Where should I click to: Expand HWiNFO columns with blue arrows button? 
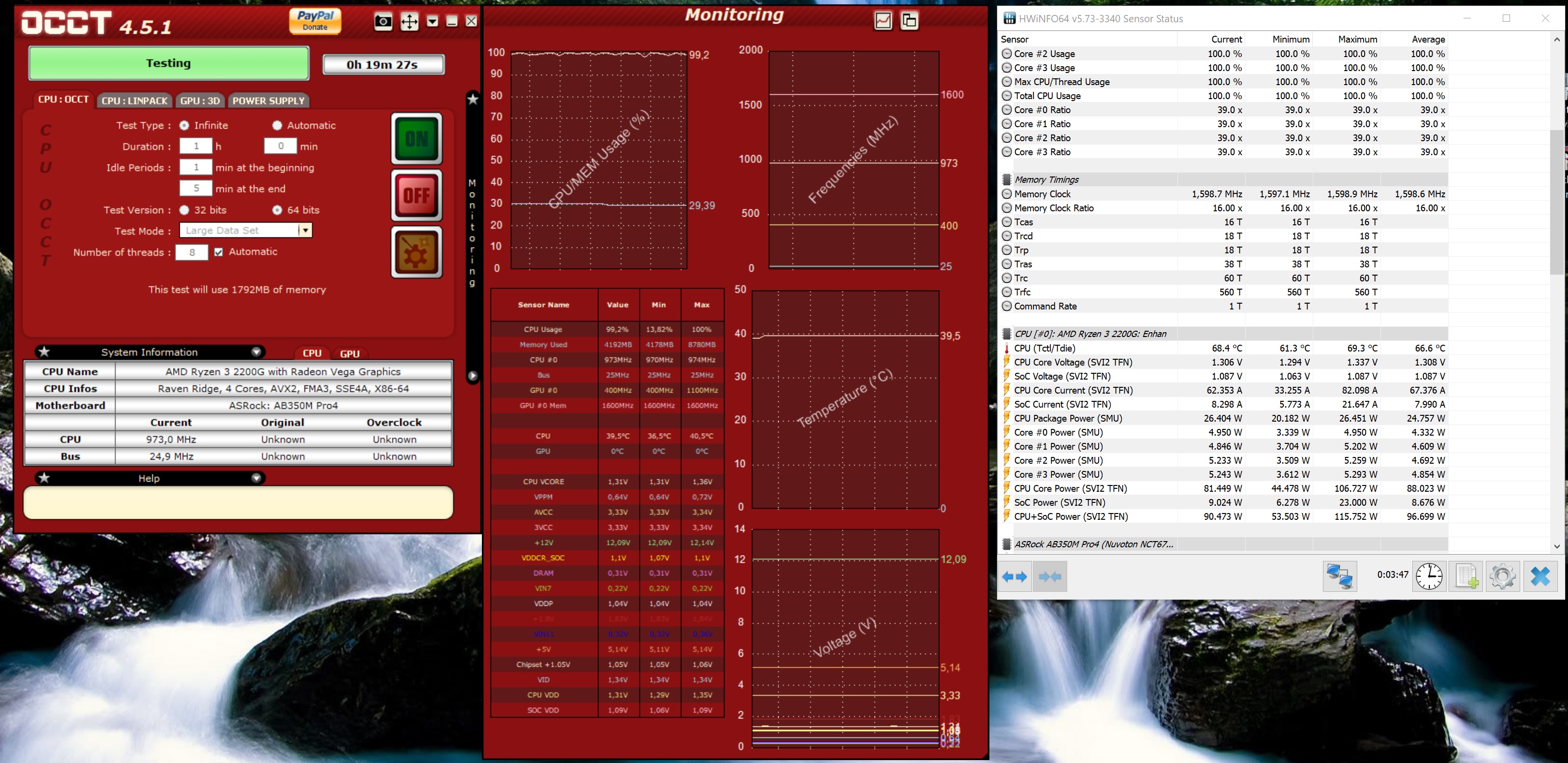(1014, 576)
